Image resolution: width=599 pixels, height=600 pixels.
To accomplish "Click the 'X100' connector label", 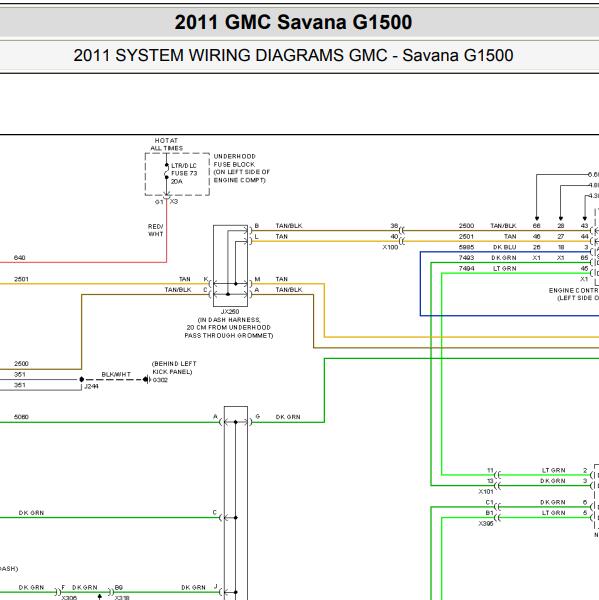I will click(x=390, y=247).
